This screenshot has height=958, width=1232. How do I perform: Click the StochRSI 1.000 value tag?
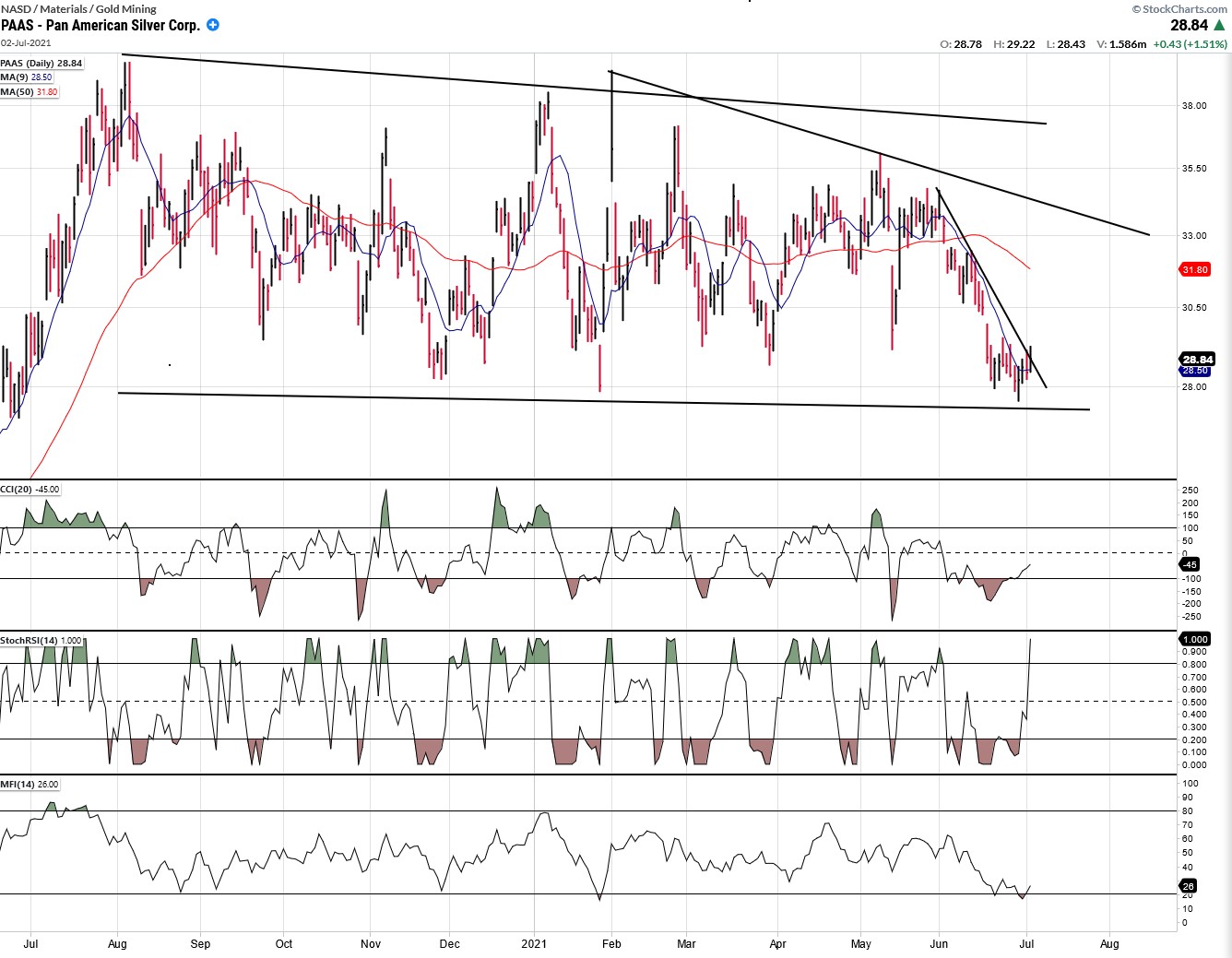click(1195, 639)
